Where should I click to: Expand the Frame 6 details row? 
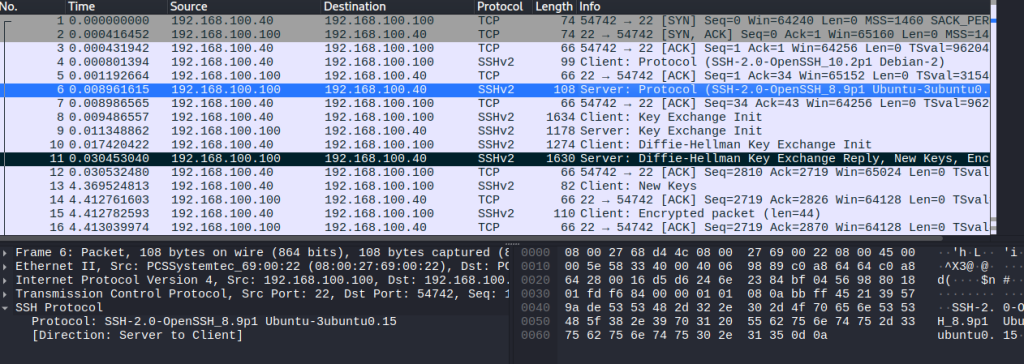coord(6,252)
